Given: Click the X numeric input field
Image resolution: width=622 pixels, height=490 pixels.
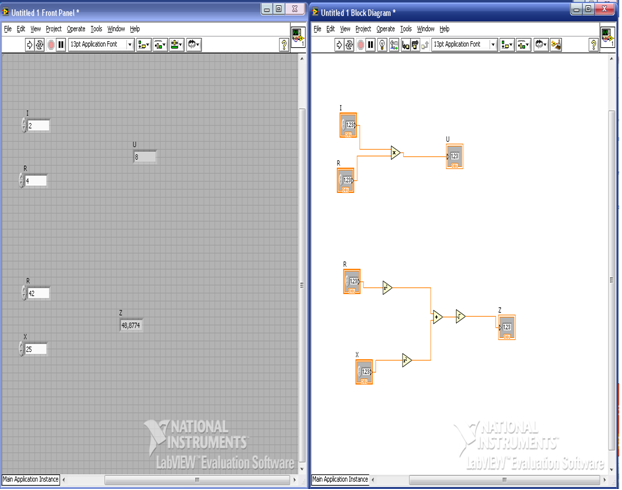Looking at the screenshot, I should [x=38, y=349].
